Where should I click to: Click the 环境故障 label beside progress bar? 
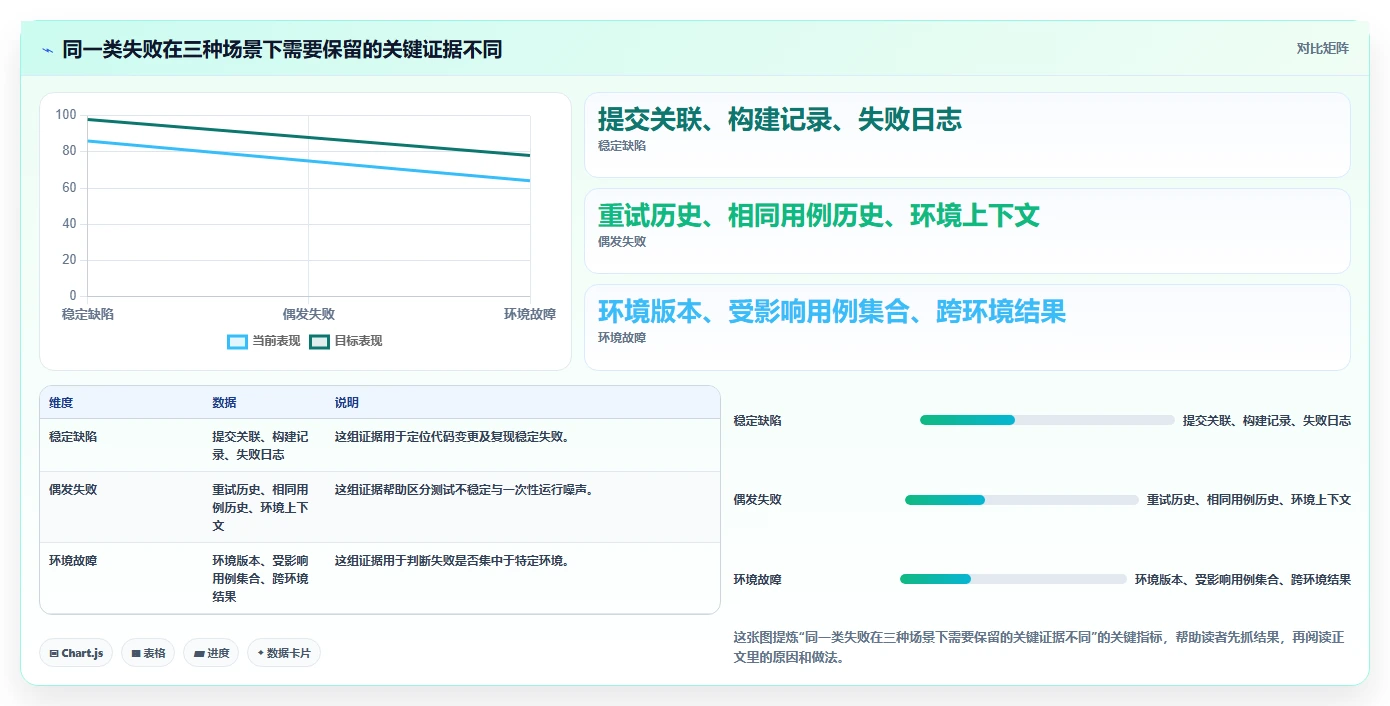pos(758,580)
